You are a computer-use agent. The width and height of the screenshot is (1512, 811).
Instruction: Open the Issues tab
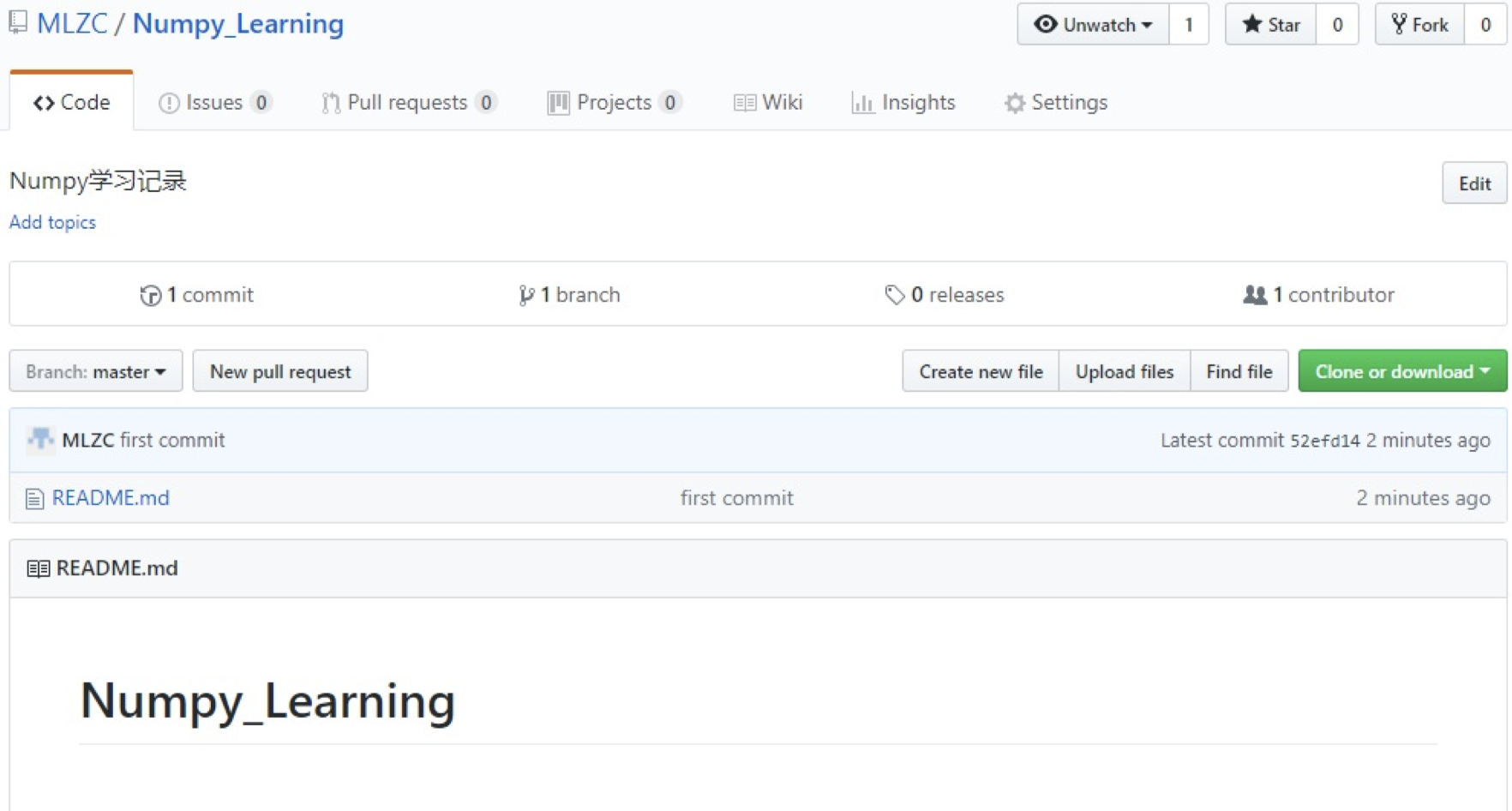tap(215, 102)
